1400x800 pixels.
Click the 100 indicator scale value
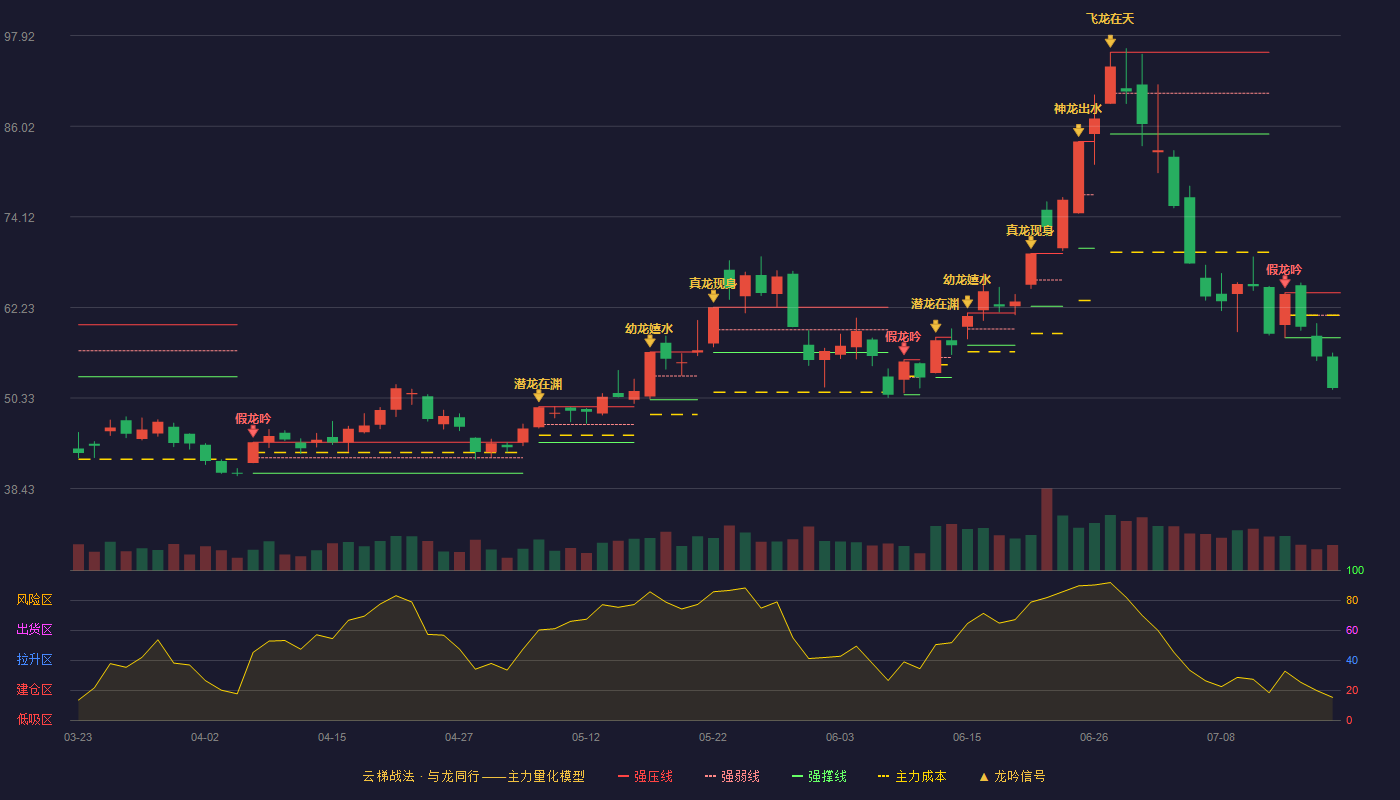click(1355, 571)
